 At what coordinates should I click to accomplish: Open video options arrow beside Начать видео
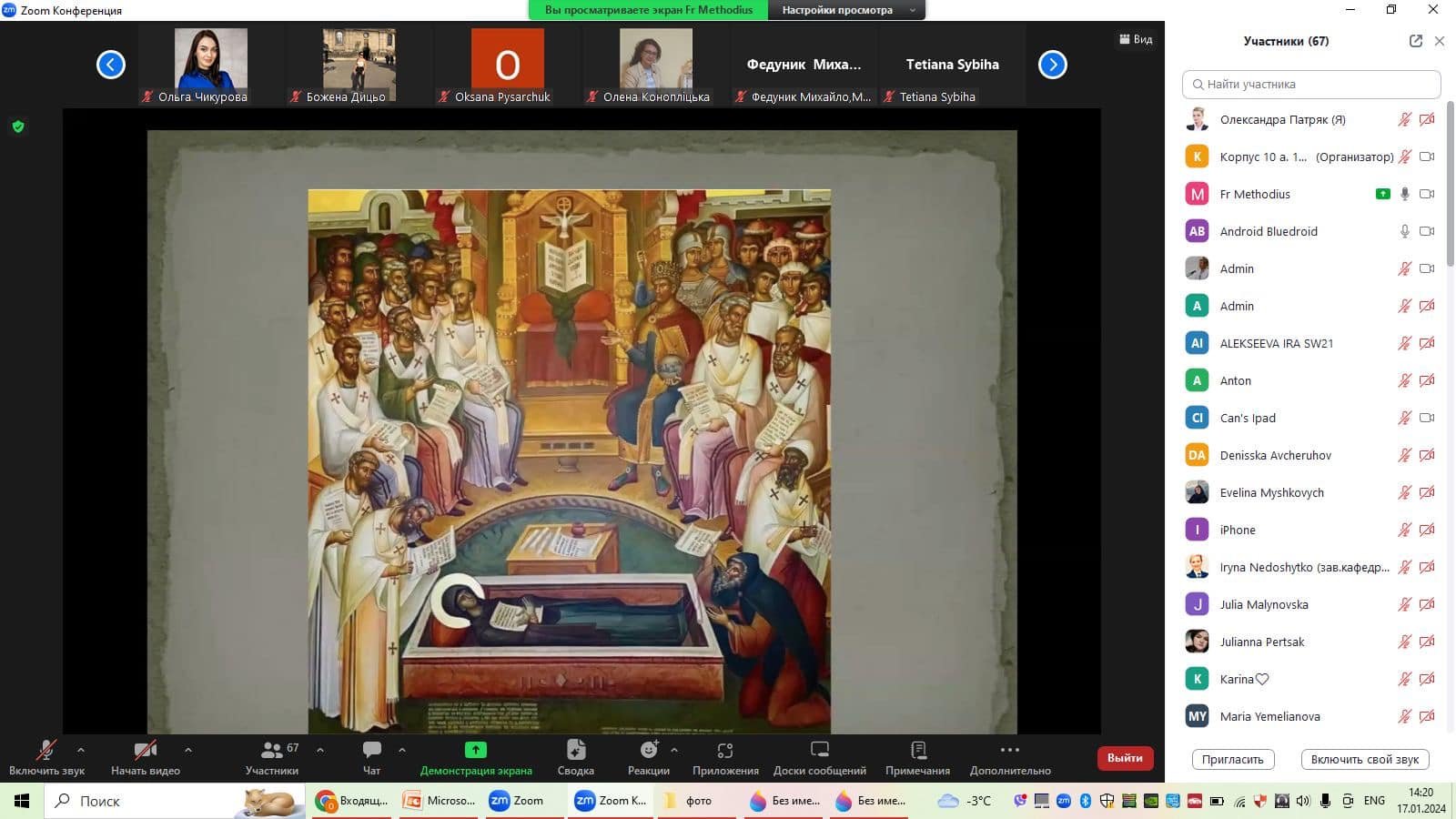[188, 750]
